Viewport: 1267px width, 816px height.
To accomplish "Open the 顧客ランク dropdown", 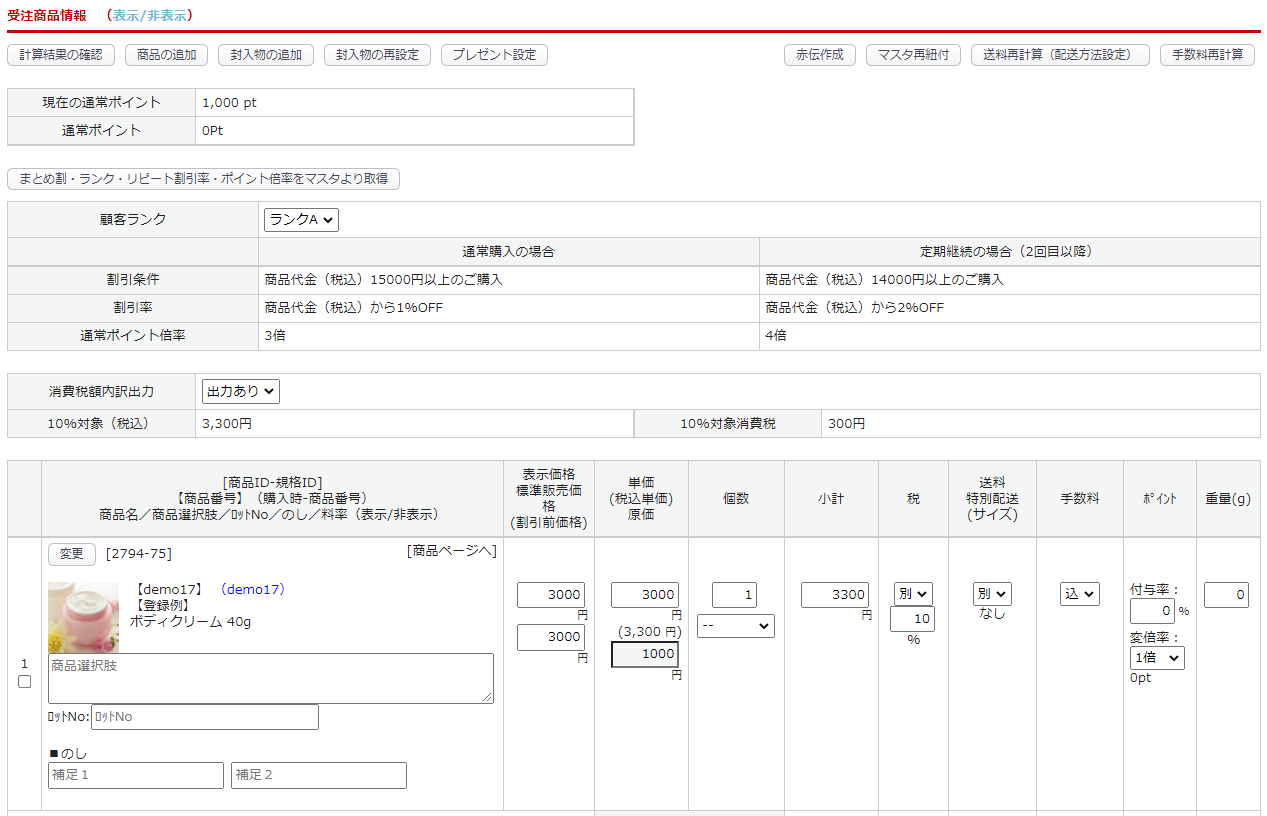I will [x=301, y=220].
